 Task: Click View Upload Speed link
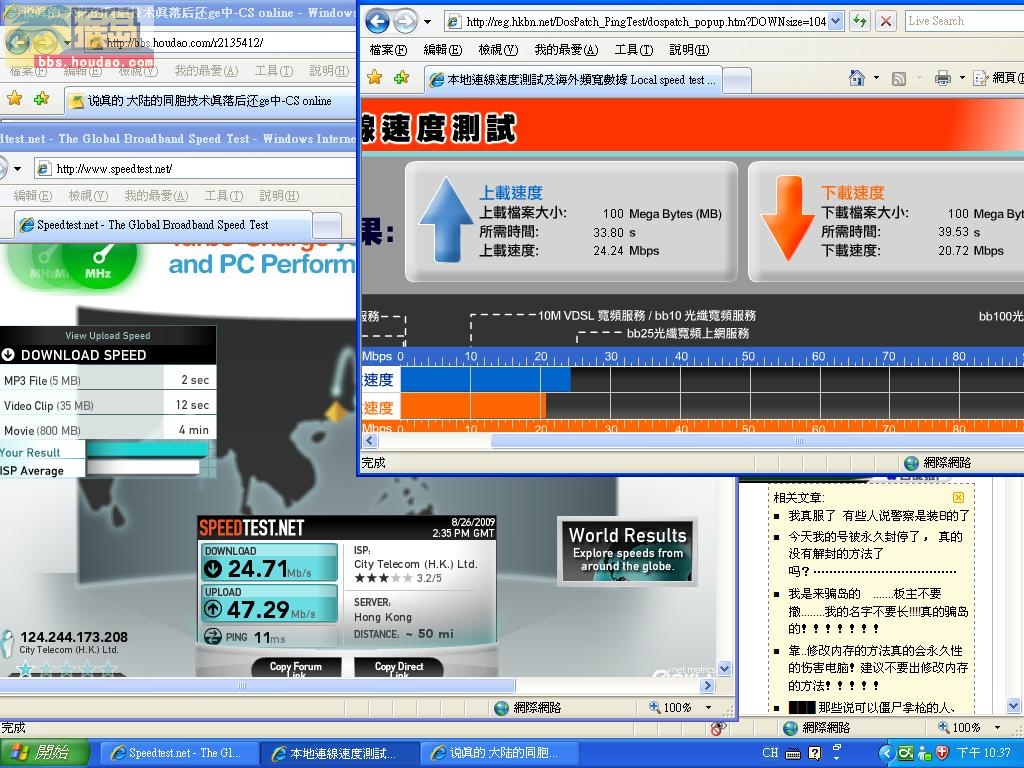coord(108,336)
